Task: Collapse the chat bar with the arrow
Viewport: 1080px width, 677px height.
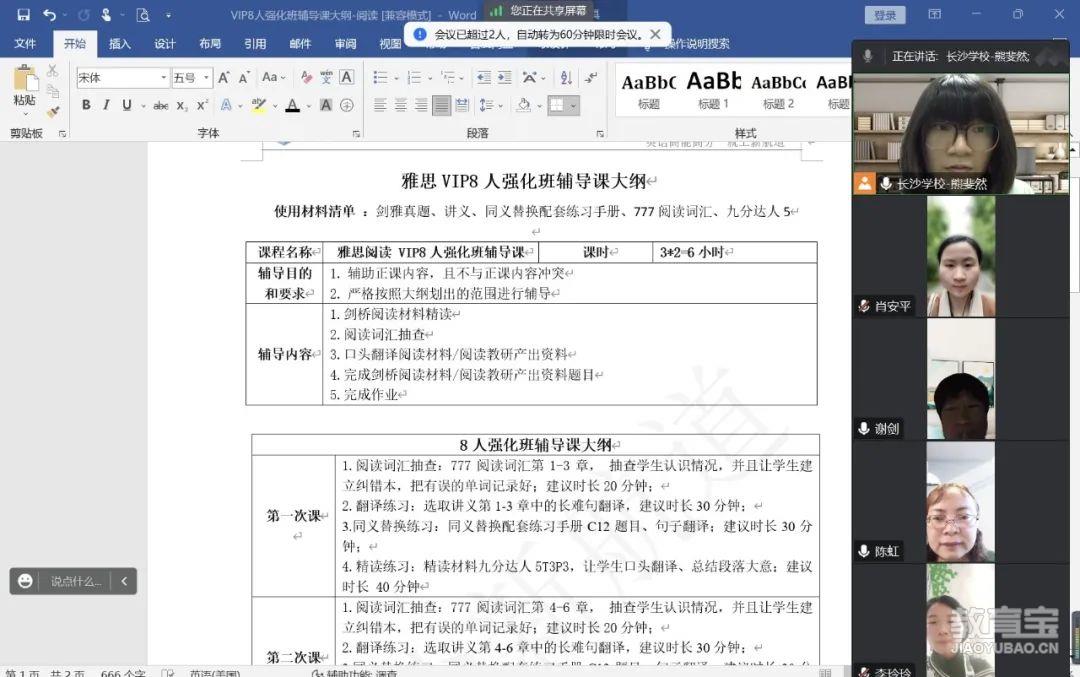Action: [x=124, y=581]
